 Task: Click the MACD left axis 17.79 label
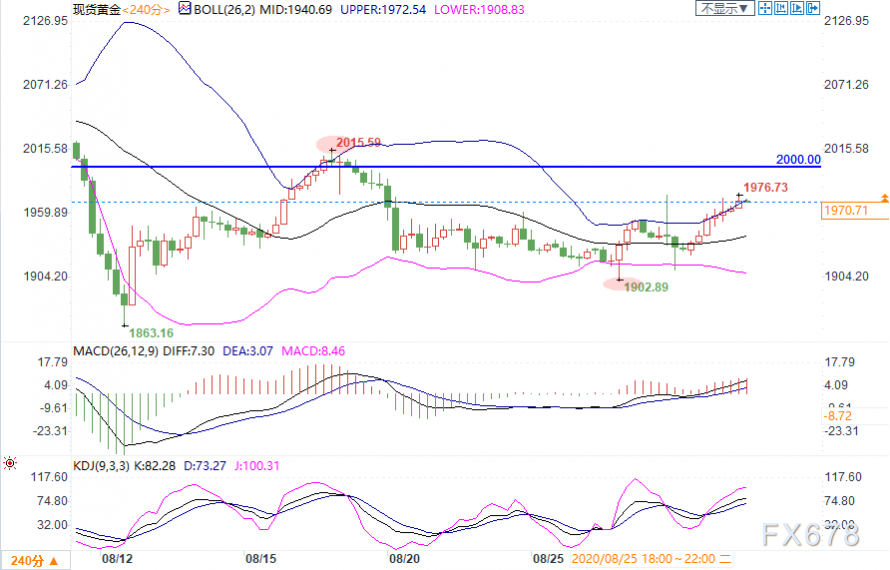tap(53, 362)
